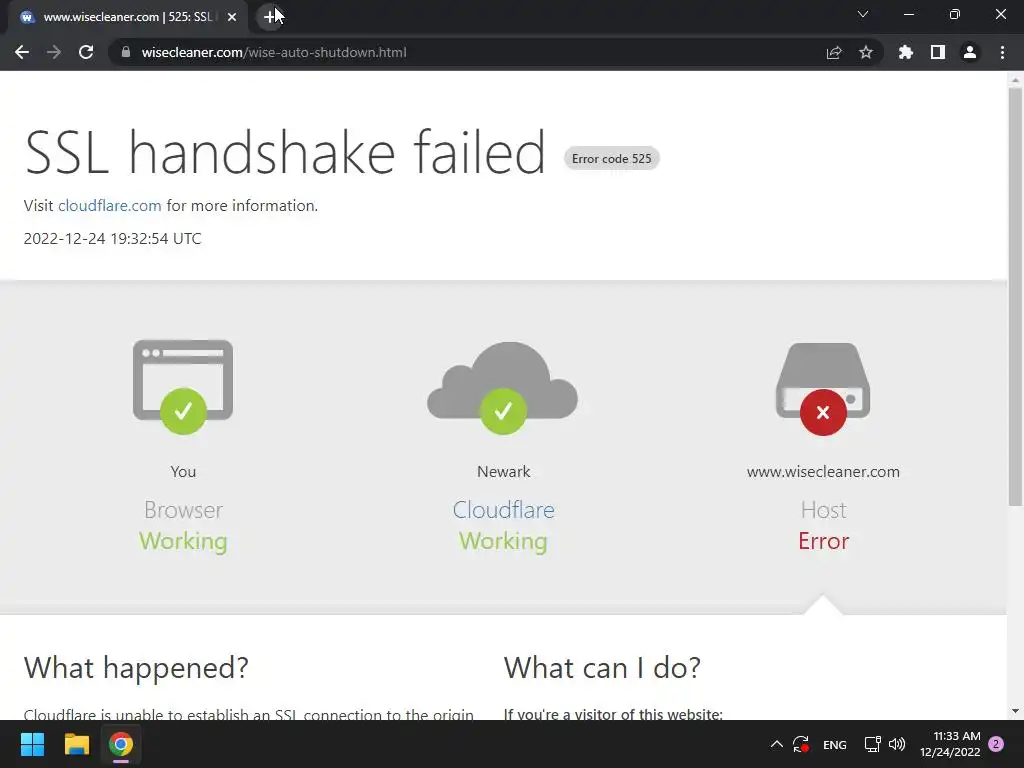Expand the tab search chevron
The height and width of the screenshot is (768, 1024).
[863, 14]
